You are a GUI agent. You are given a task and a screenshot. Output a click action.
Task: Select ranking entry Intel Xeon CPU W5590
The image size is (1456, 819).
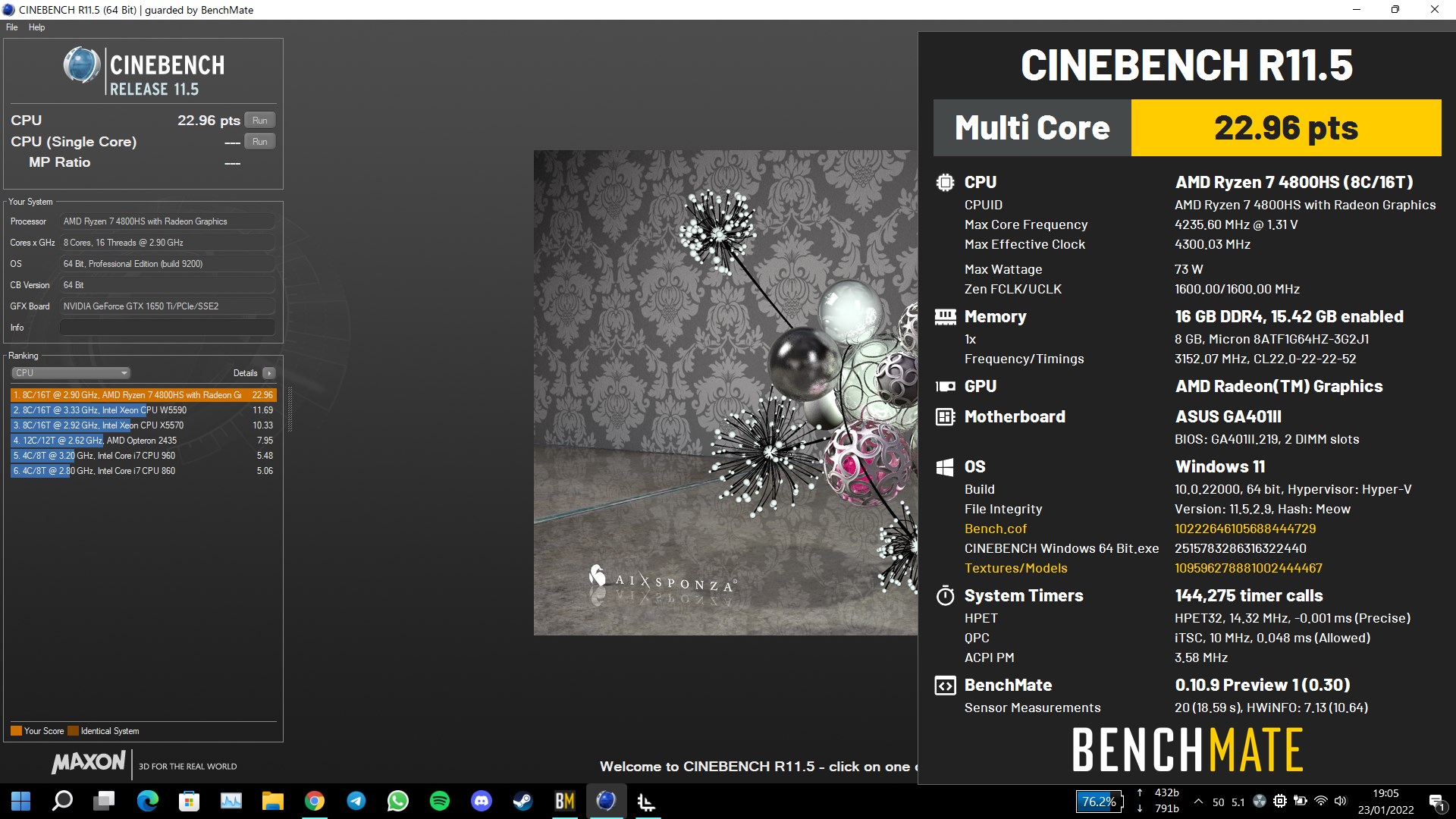[143, 410]
